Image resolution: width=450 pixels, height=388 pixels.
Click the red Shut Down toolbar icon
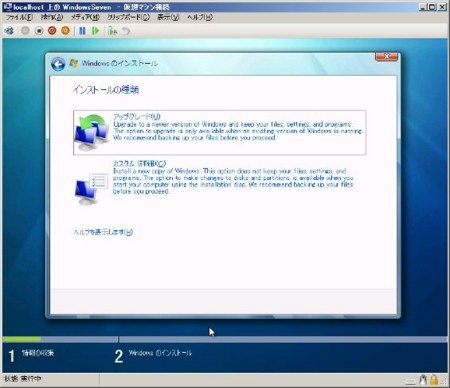(x=52, y=31)
